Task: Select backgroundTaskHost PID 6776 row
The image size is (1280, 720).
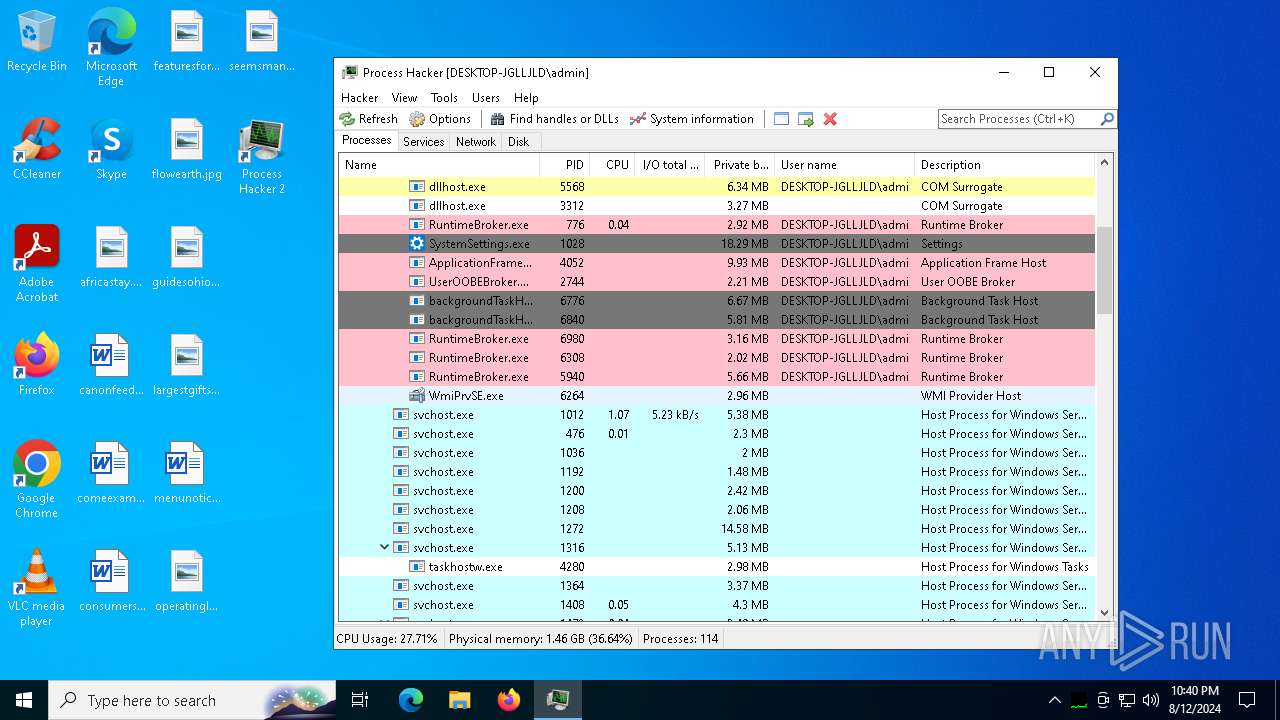Action: tap(717, 301)
